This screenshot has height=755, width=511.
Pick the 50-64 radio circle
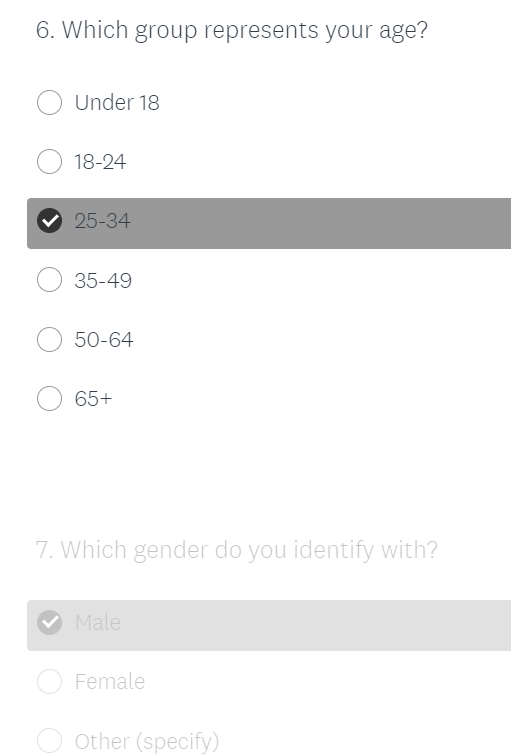(49, 339)
